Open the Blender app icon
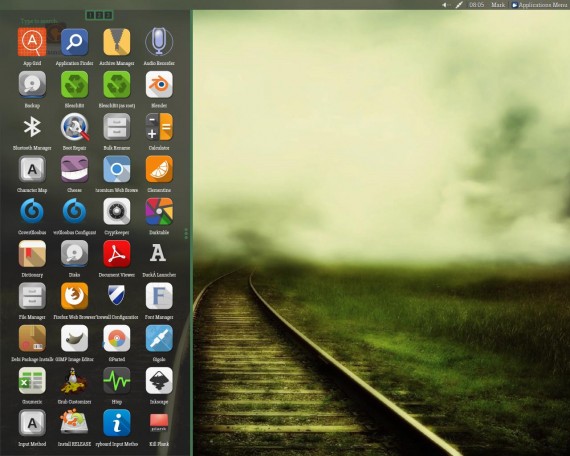The height and width of the screenshot is (456, 570). tap(159, 85)
